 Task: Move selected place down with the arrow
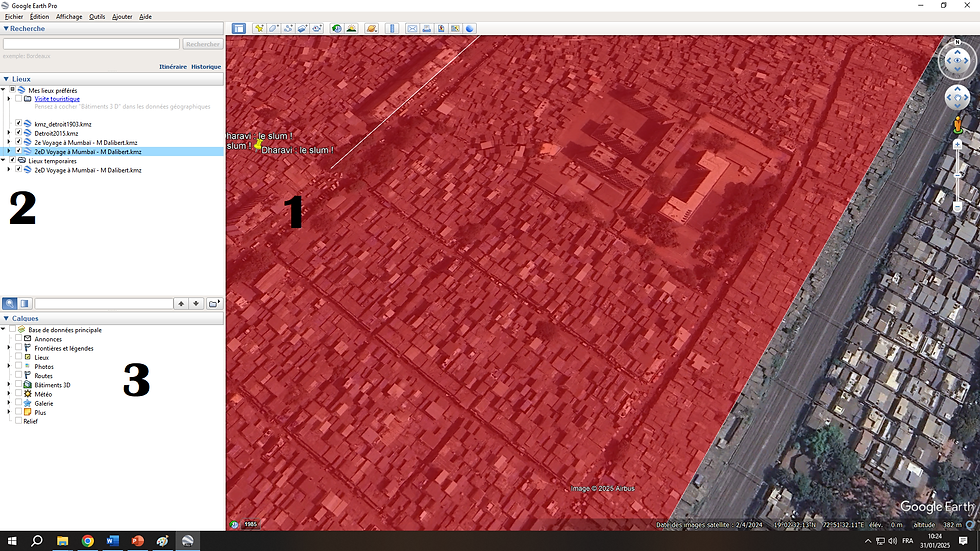click(196, 303)
